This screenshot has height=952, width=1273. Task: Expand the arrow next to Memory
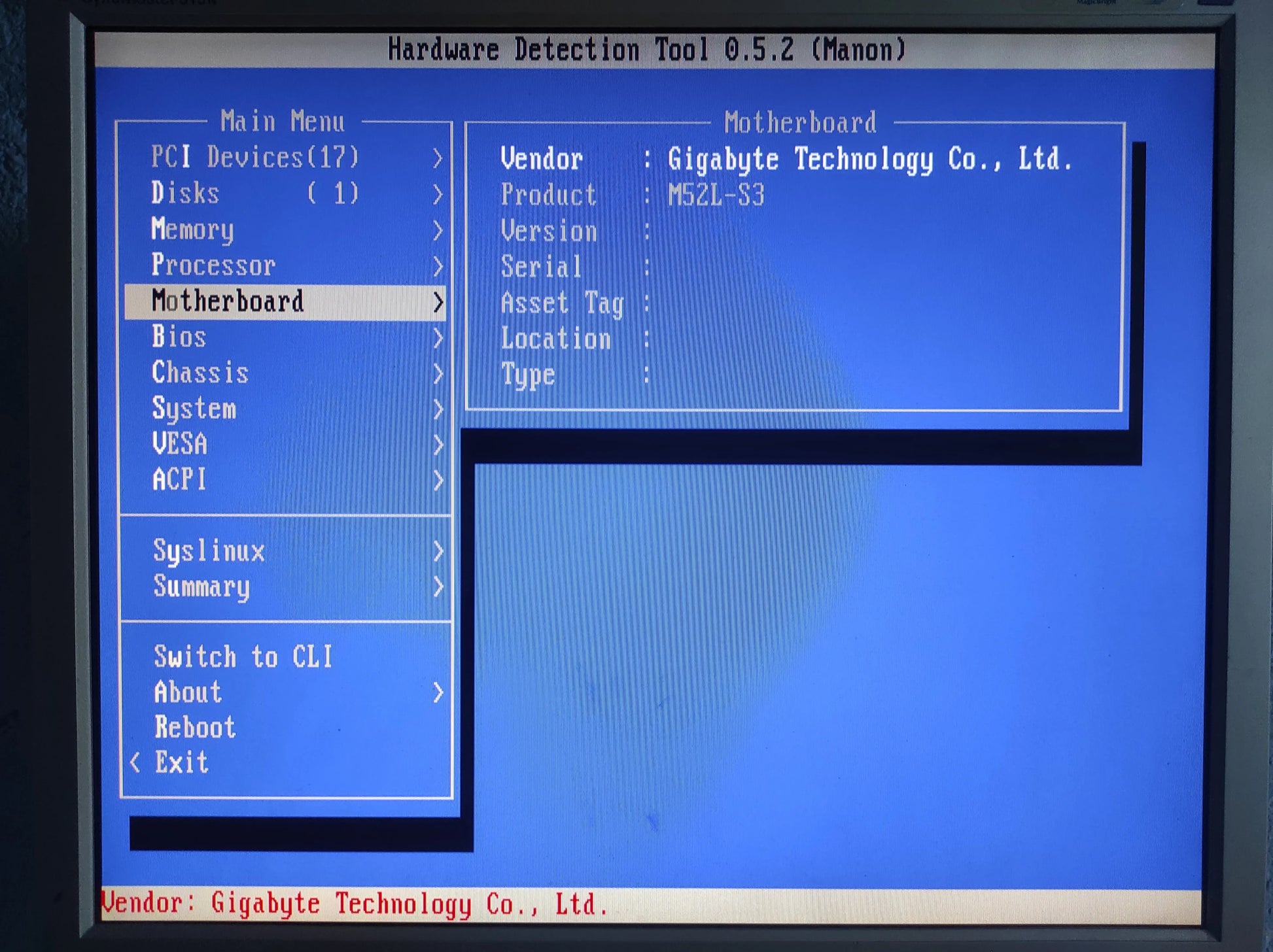tap(438, 230)
